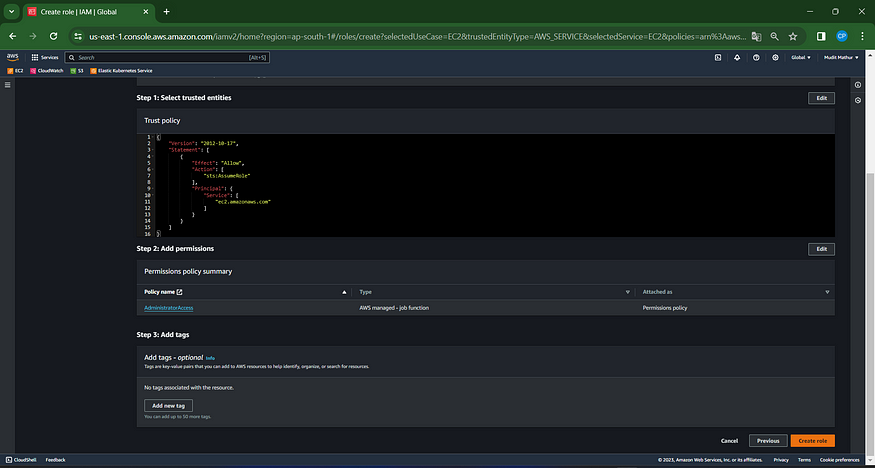
Task: Click the orange Create role button
Action: pyautogui.click(x=812, y=441)
